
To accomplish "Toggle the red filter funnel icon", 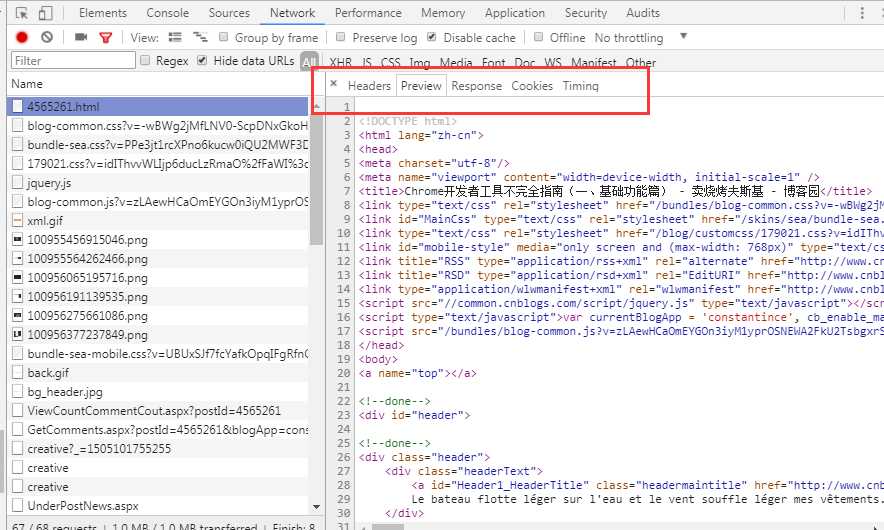I will pos(105,38).
